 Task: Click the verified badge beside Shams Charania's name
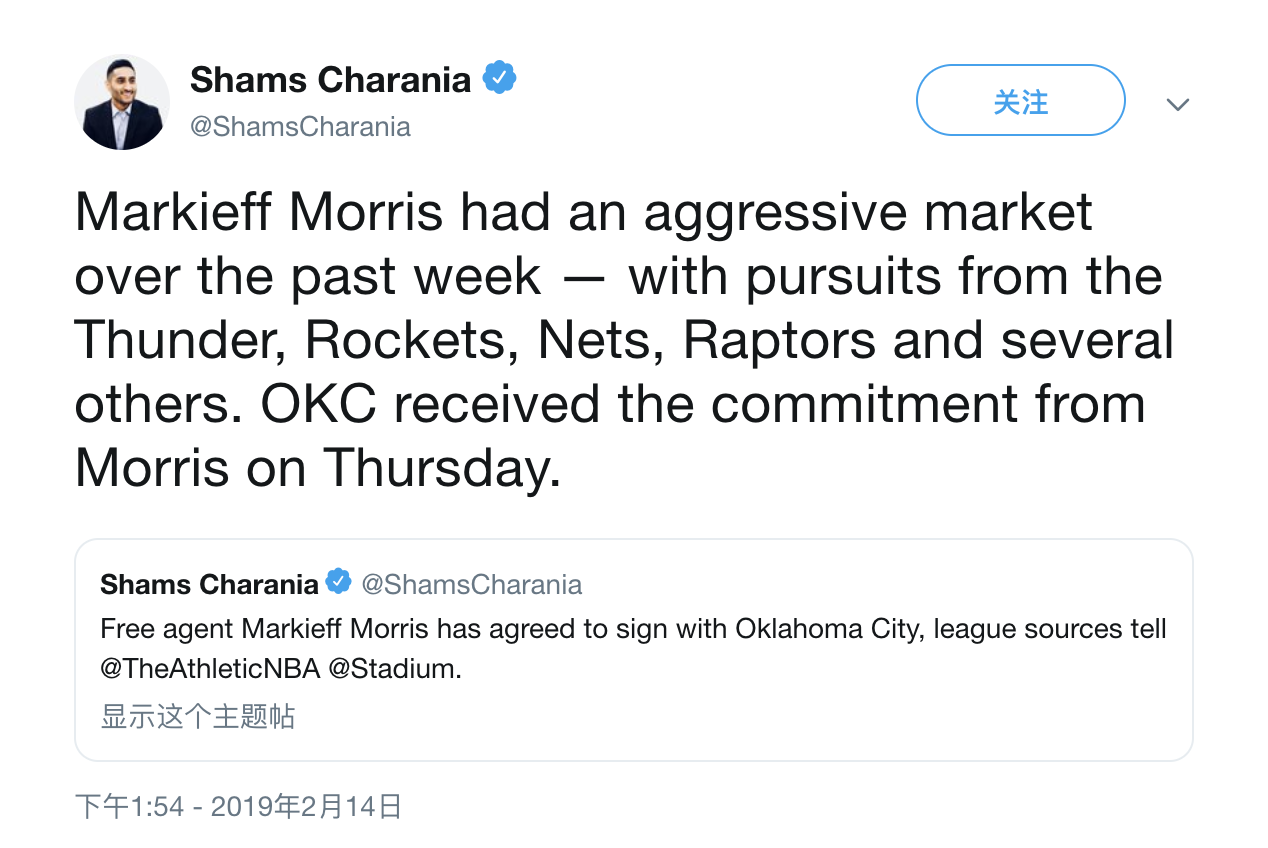click(499, 78)
